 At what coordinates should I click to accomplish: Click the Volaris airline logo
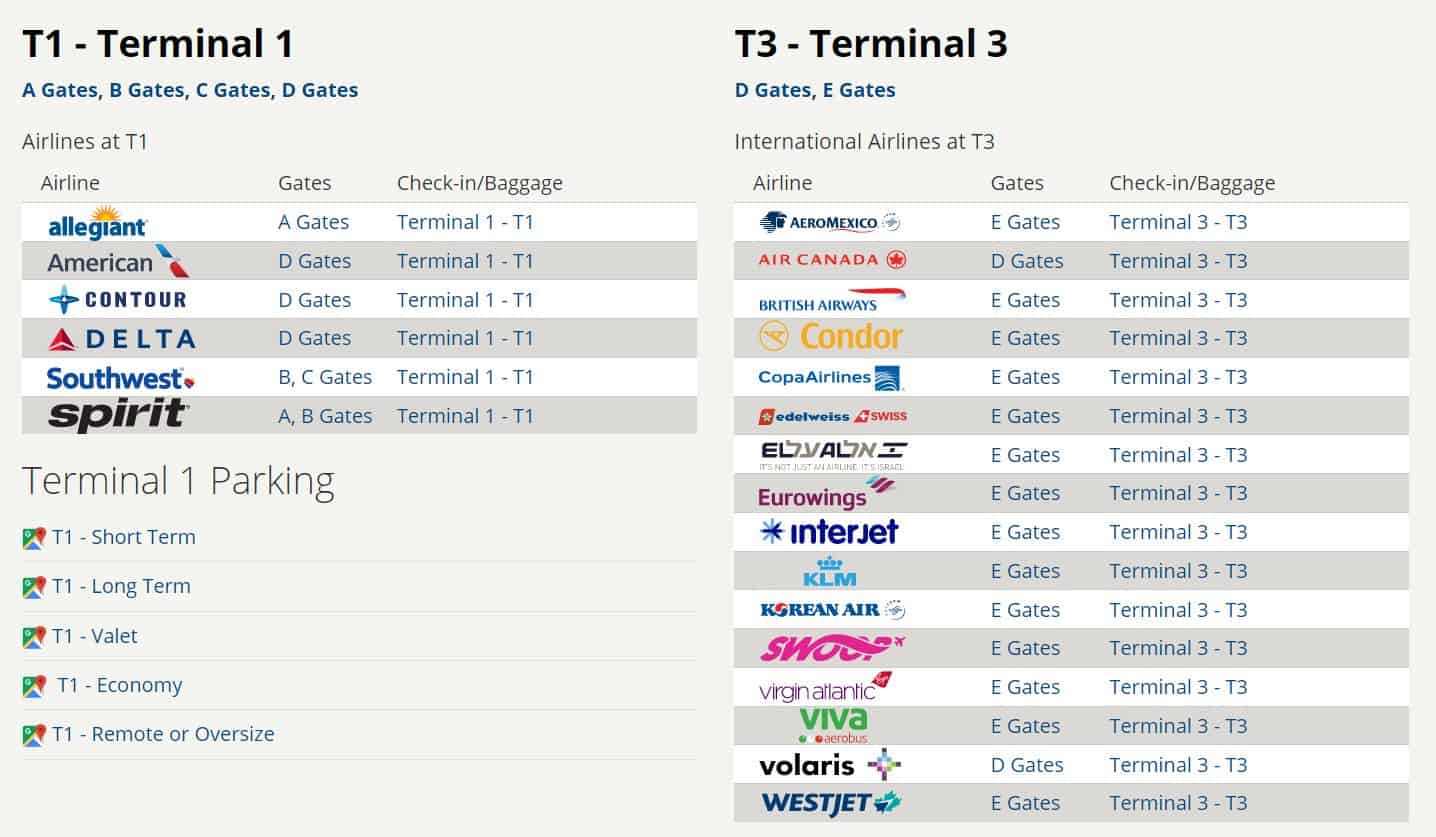click(x=830, y=765)
